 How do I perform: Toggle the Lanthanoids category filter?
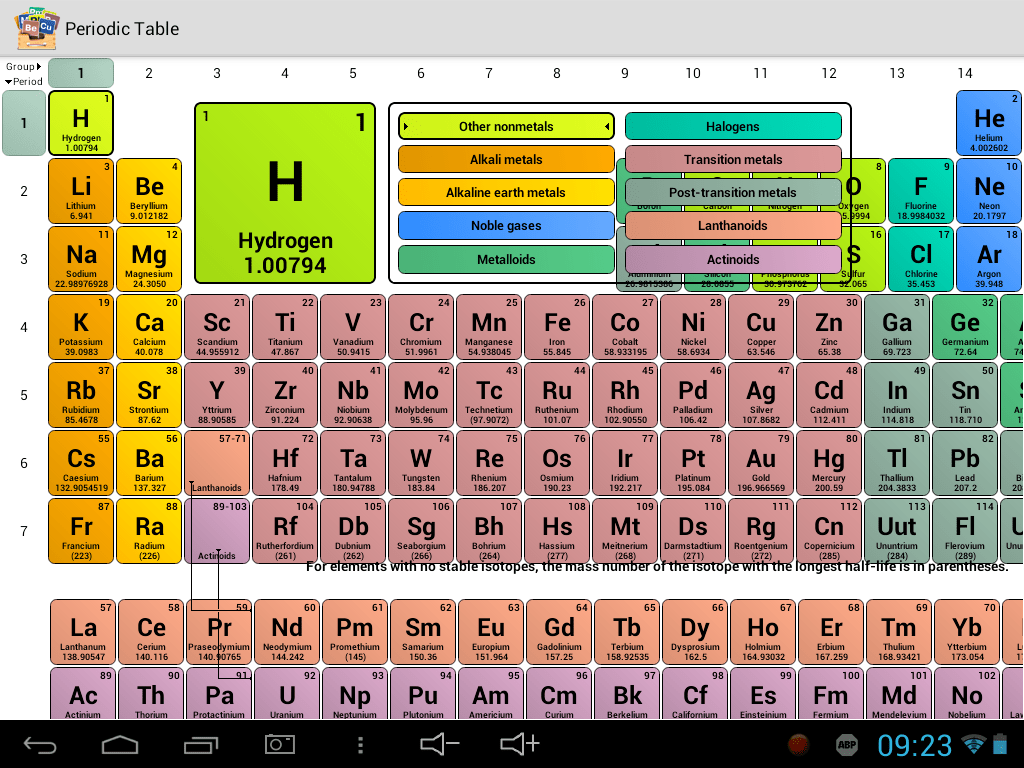pos(733,226)
